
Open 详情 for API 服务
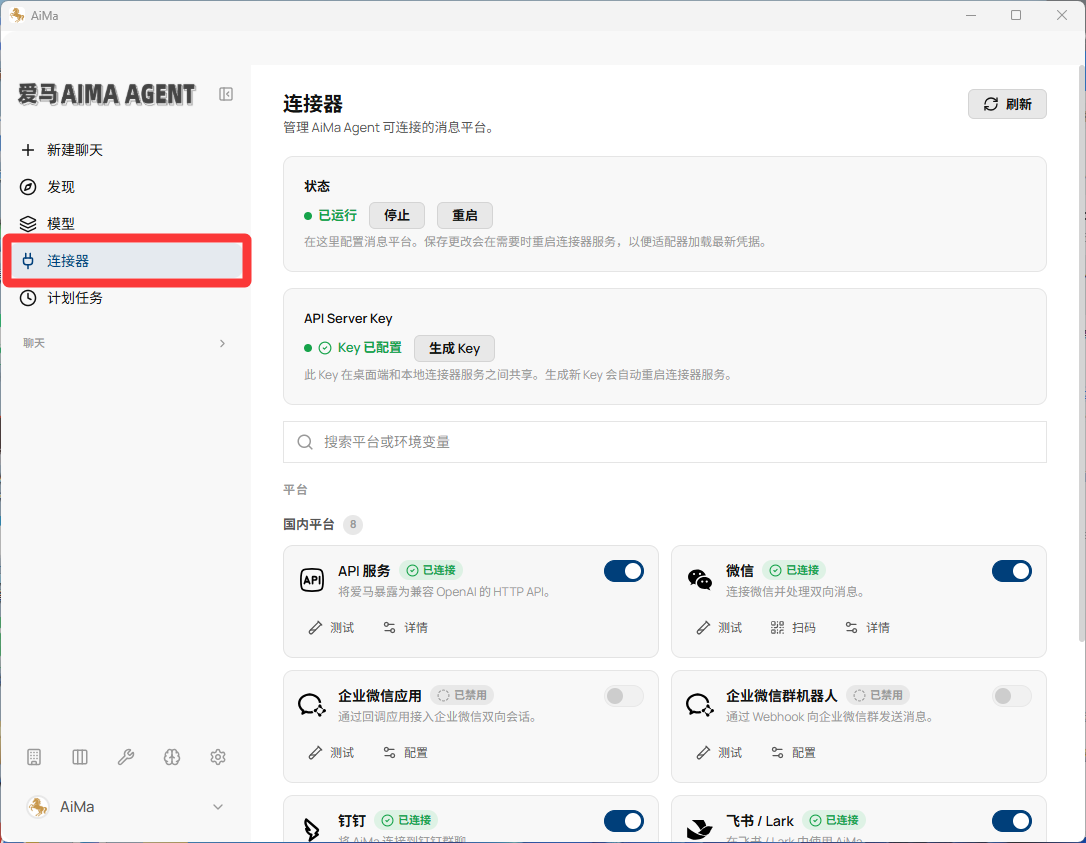click(x=406, y=628)
